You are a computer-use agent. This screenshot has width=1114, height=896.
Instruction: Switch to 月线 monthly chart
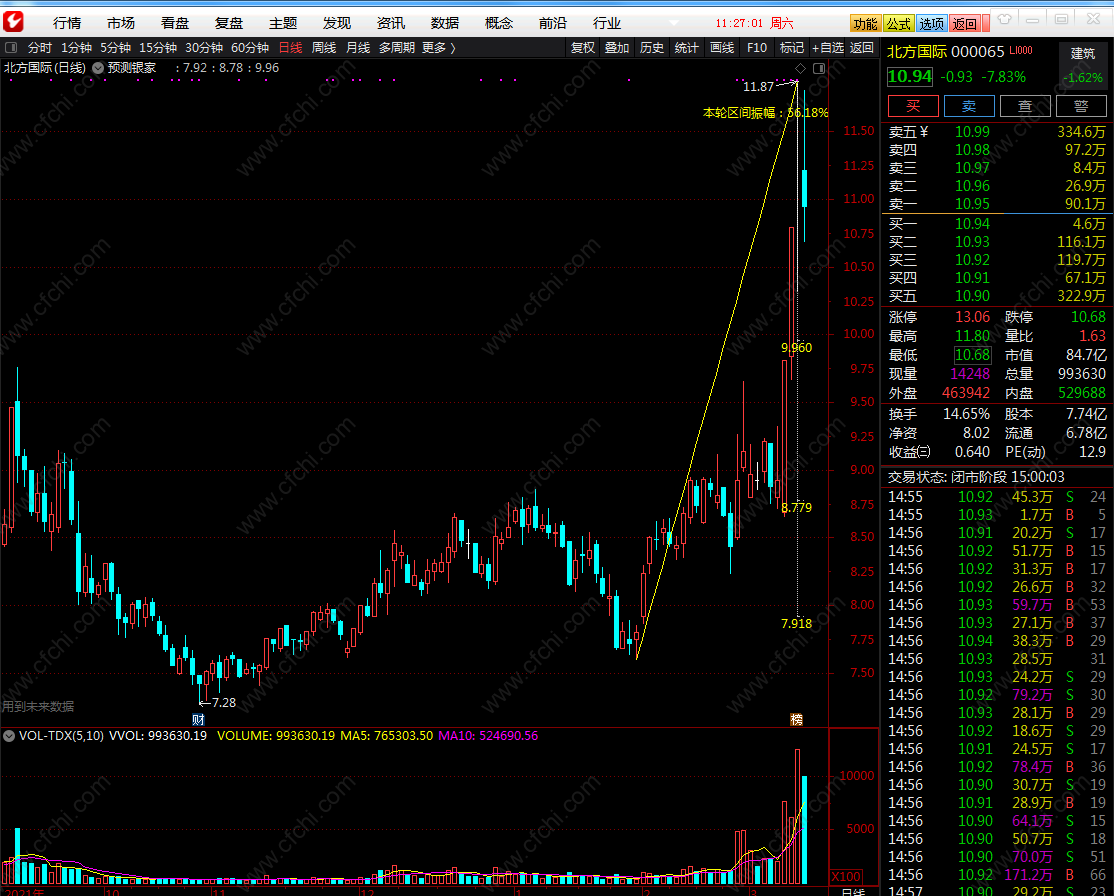pyautogui.click(x=358, y=48)
